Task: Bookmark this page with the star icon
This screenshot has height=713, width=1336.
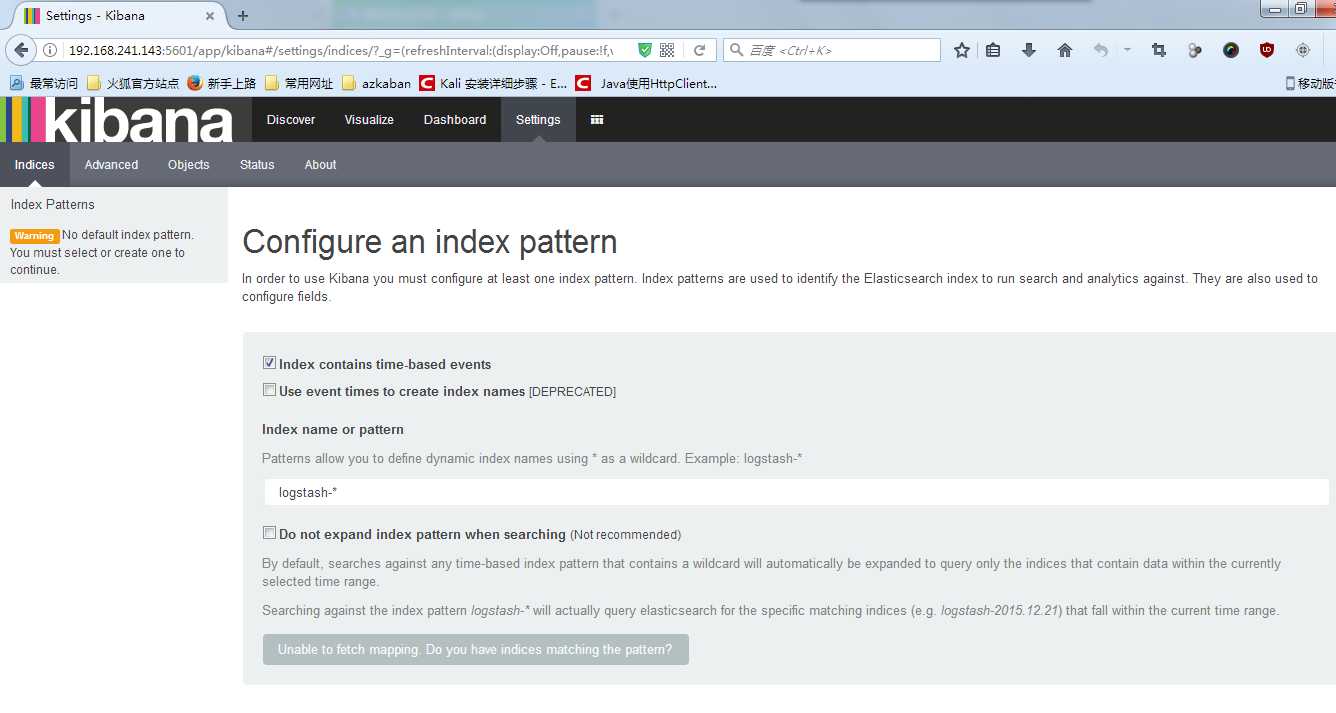Action: tap(962, 50)
